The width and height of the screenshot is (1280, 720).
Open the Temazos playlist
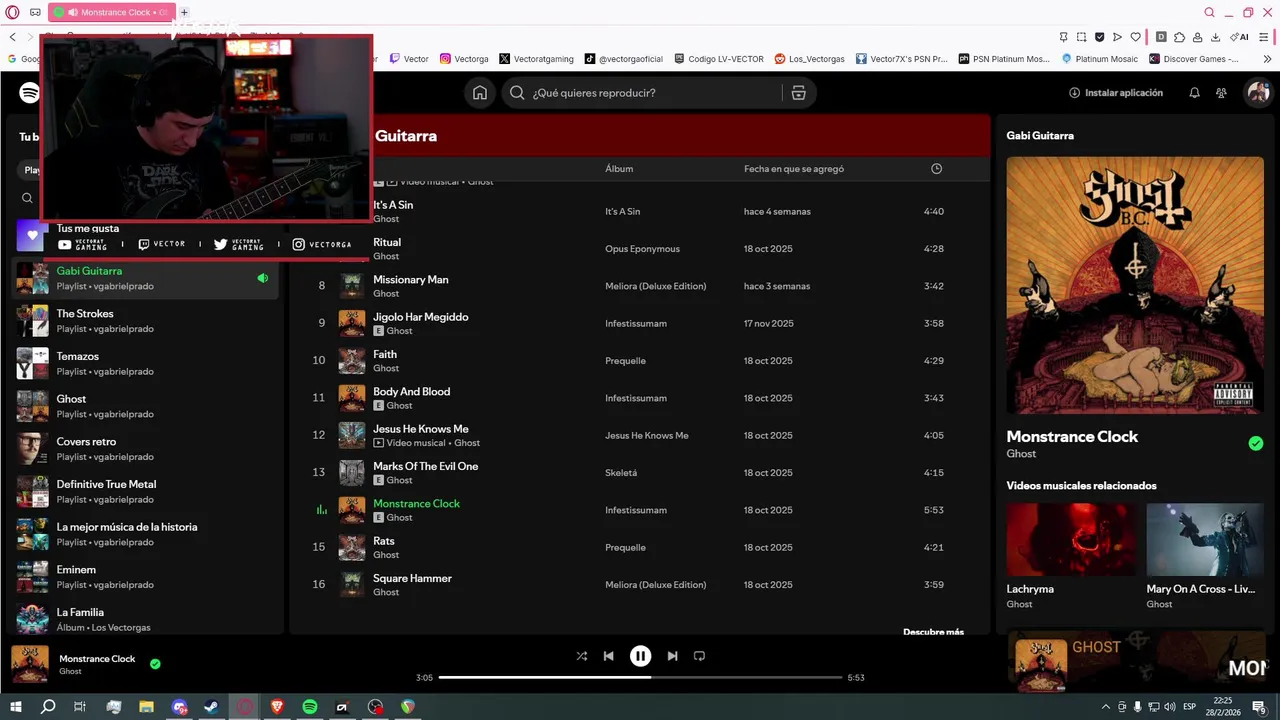tap(145, 364)
